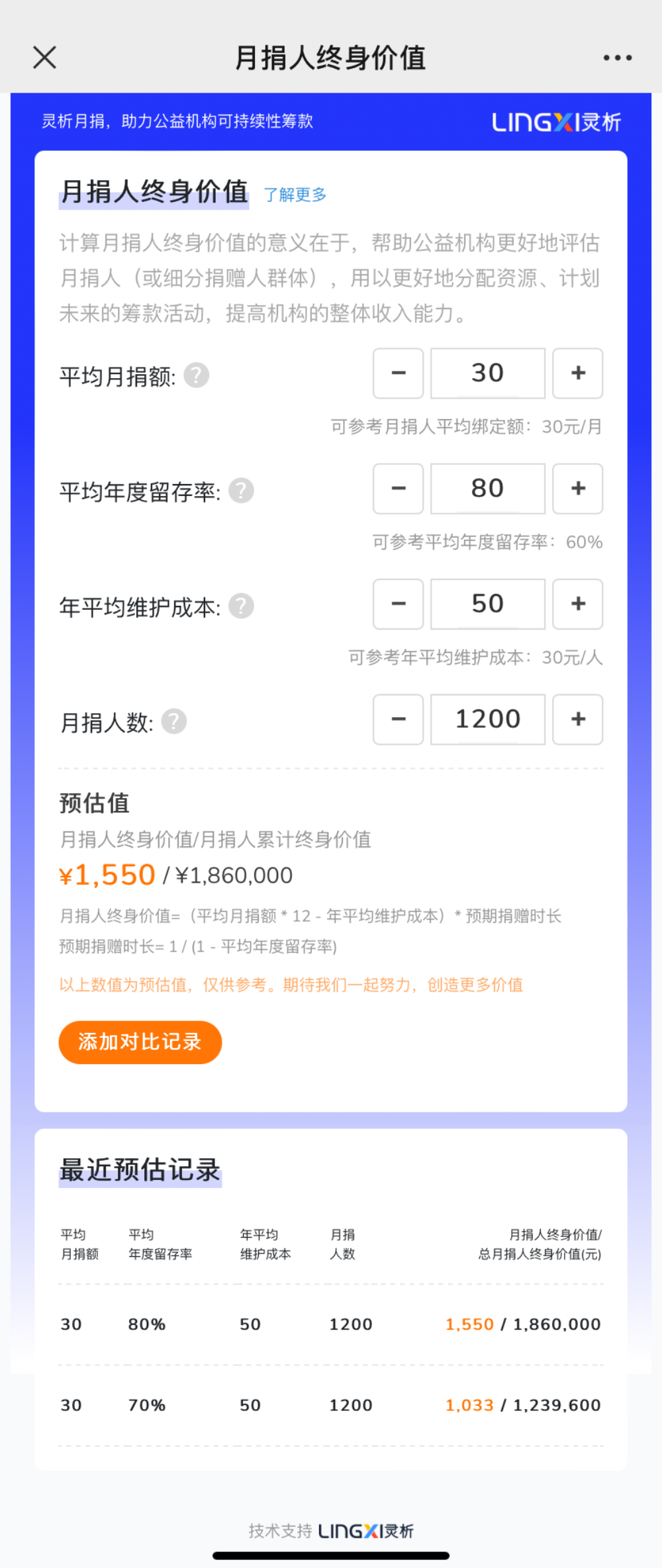Show help for 平均月捐额 question mark
Image resolution: width=662 pixels, height=1568 pixels.
196,375
